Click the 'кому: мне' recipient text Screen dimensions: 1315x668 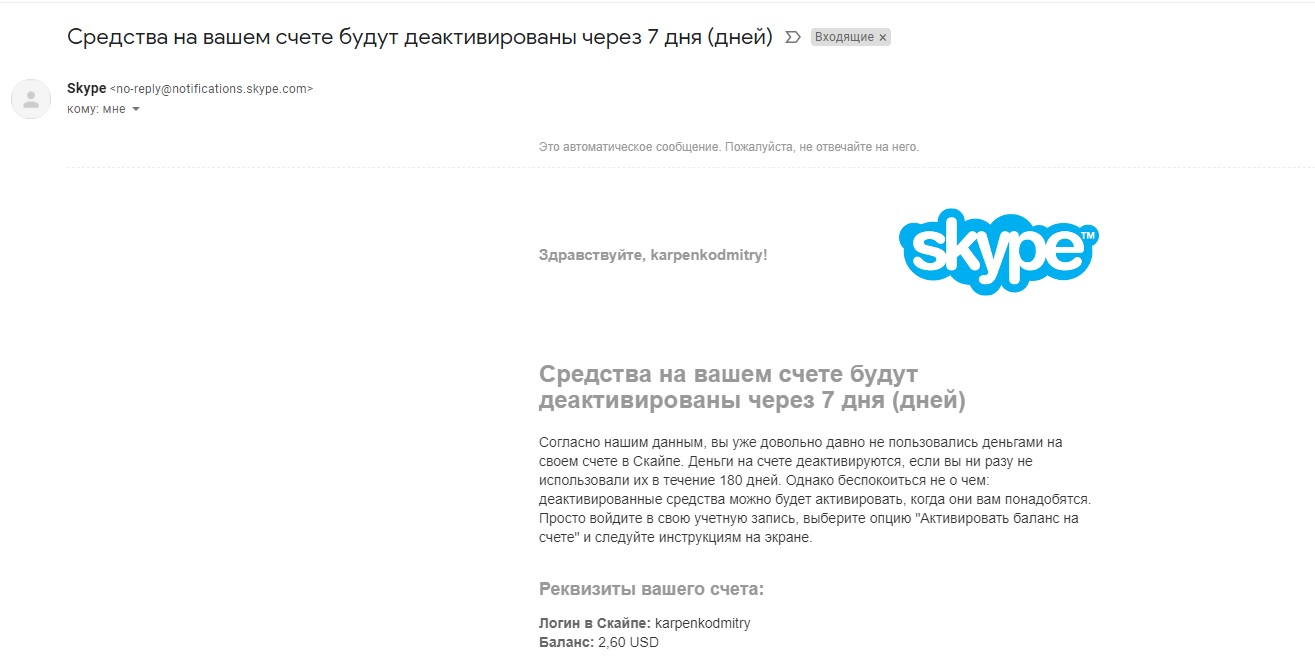(96, 109)
